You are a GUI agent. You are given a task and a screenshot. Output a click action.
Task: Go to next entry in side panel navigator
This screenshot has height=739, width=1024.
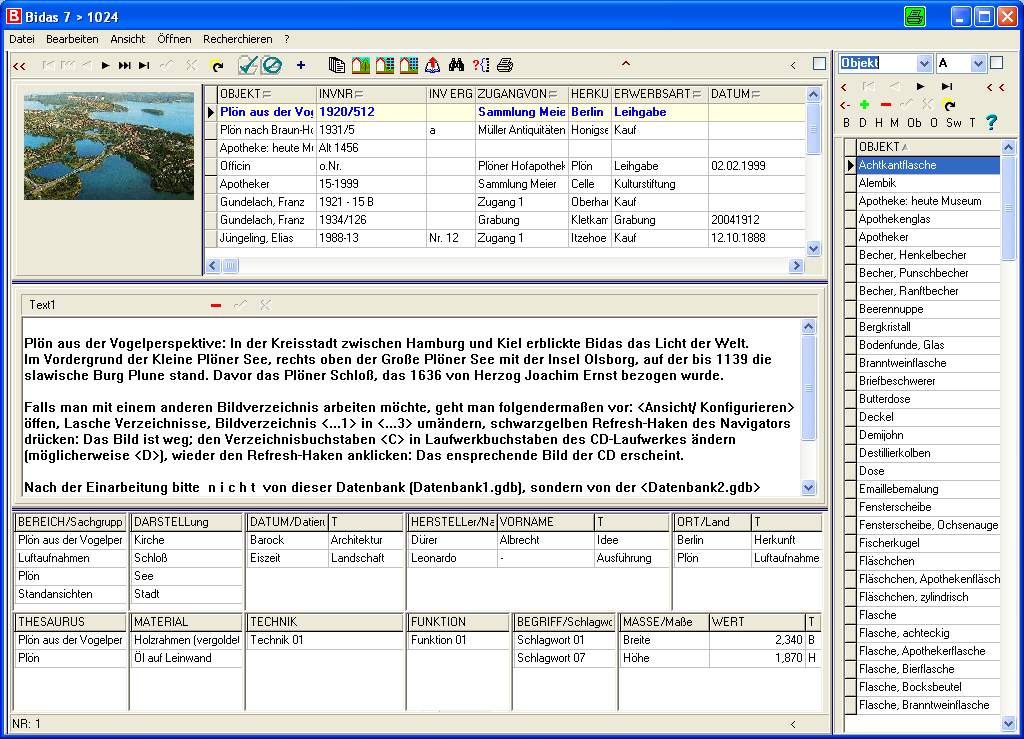[920, 86]
